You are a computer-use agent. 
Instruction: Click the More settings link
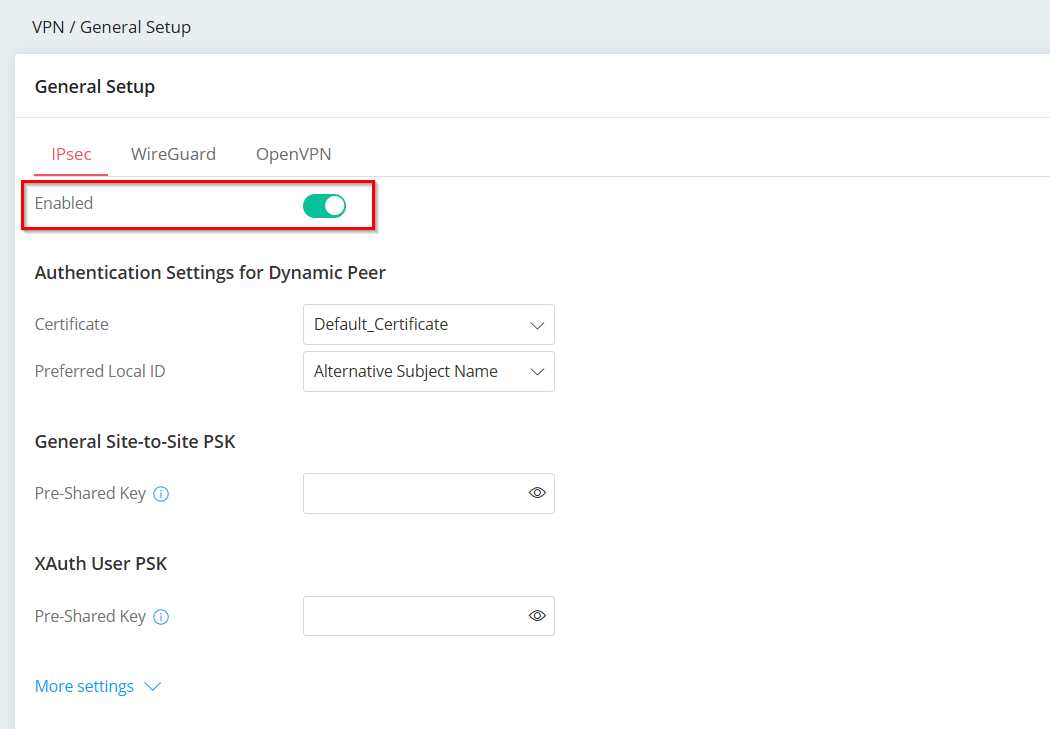pos(84,687)
